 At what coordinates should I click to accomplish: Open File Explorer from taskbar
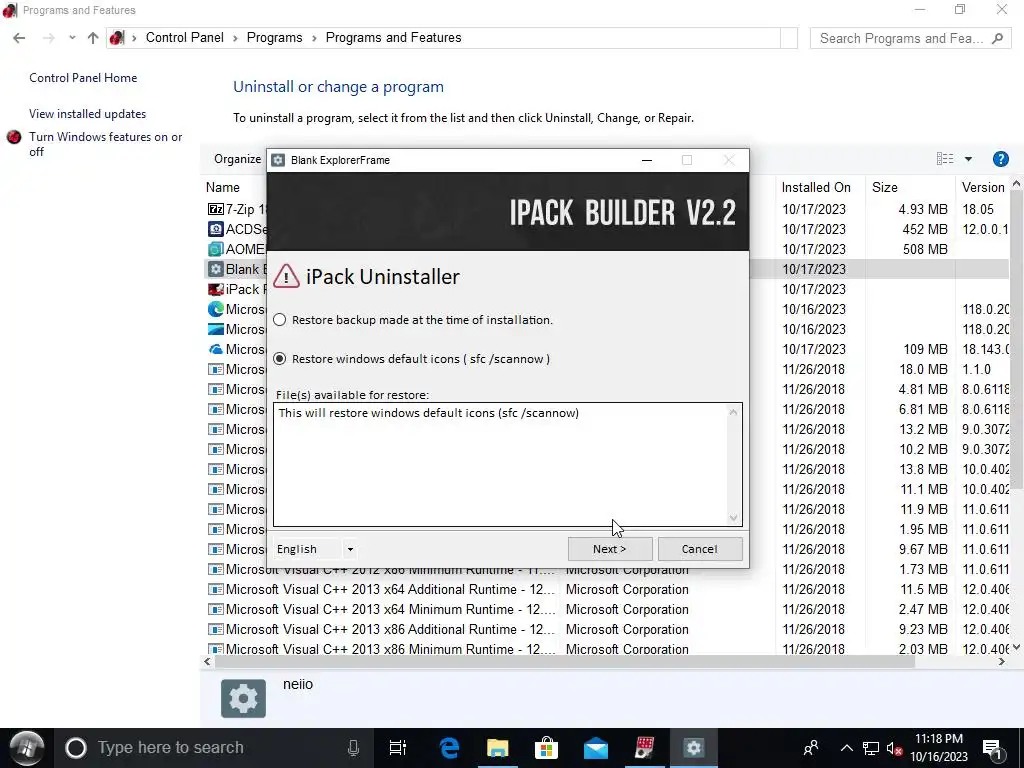(498, 748)
